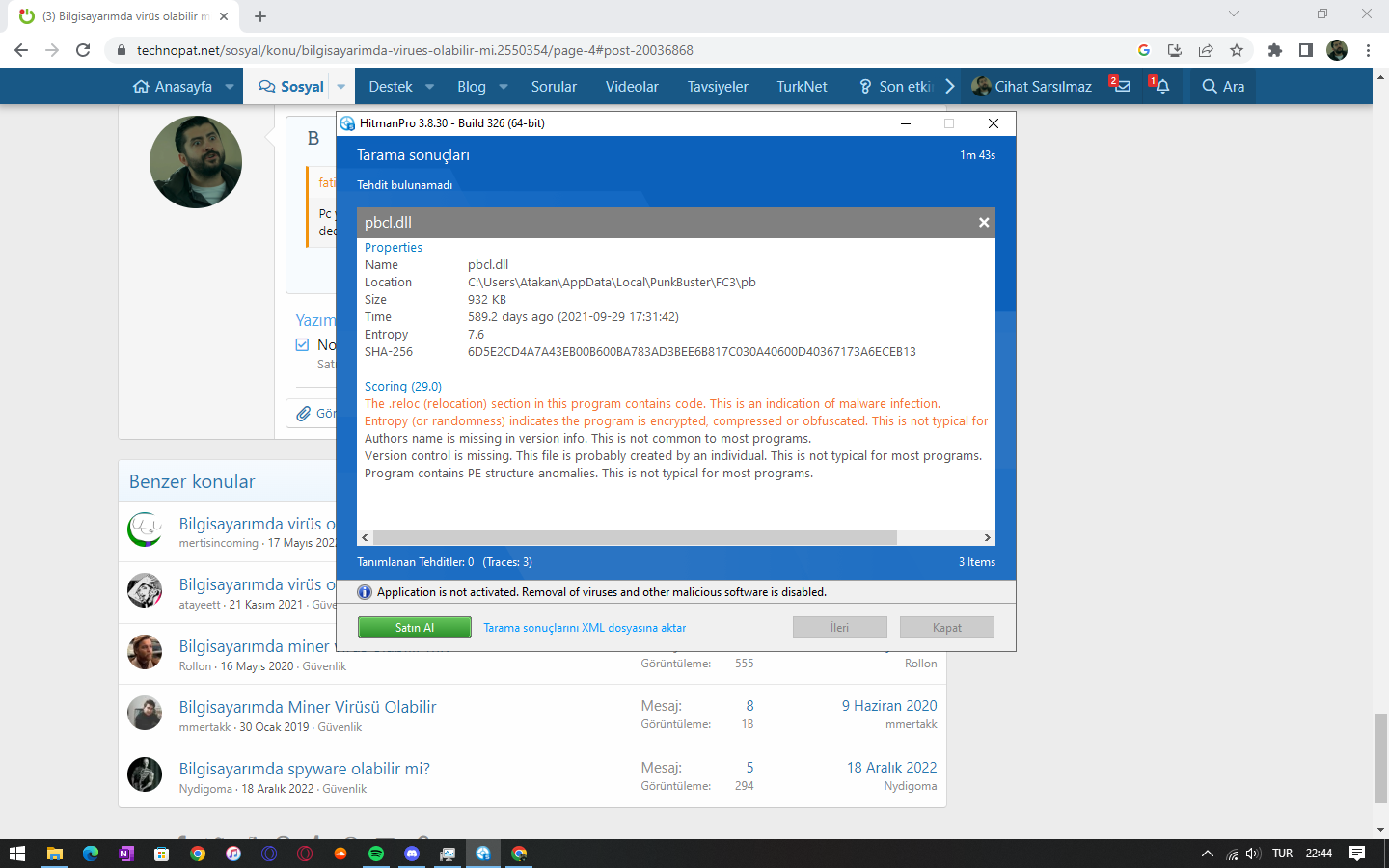Click the Chrome address bar URL
This screenshot has height=868, width=1389.
pos(415,50)
